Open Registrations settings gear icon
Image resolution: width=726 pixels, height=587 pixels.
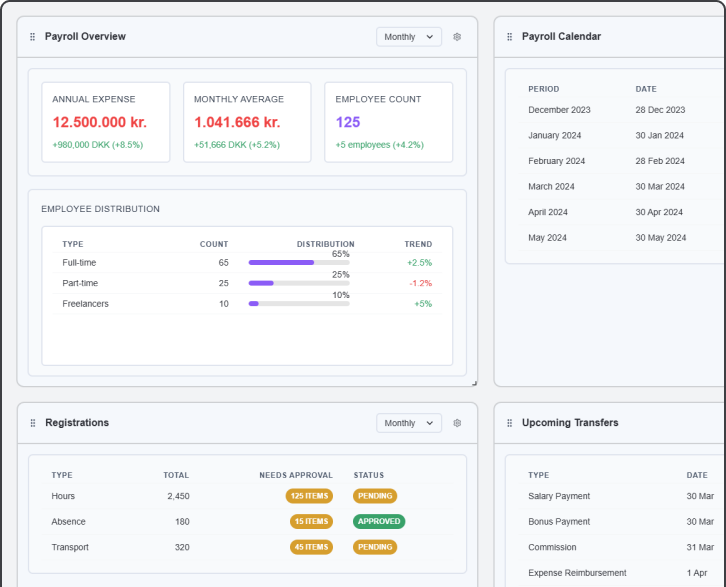coord(457,423)
